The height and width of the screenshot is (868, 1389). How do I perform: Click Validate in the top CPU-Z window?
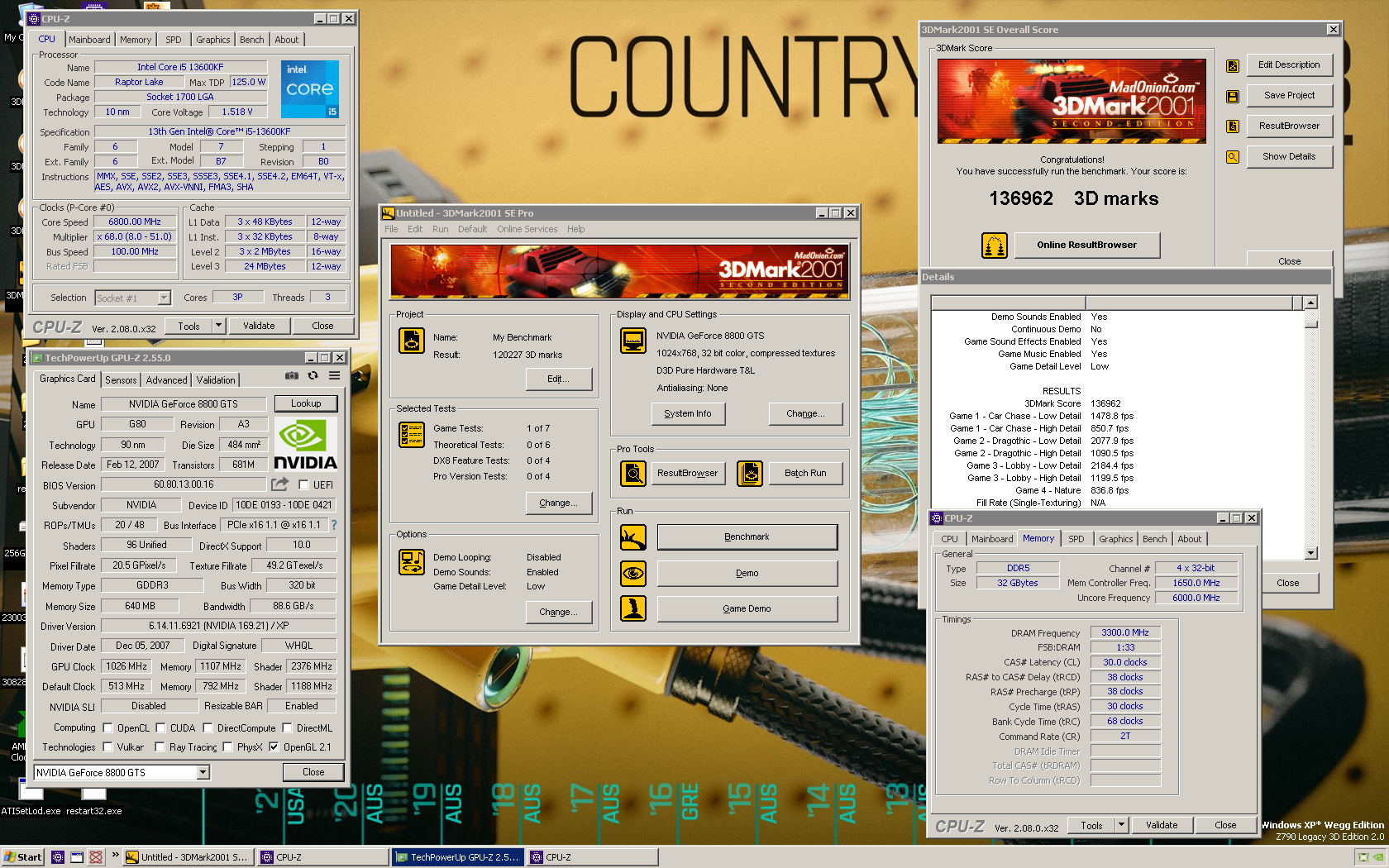(x=259, y=326)
